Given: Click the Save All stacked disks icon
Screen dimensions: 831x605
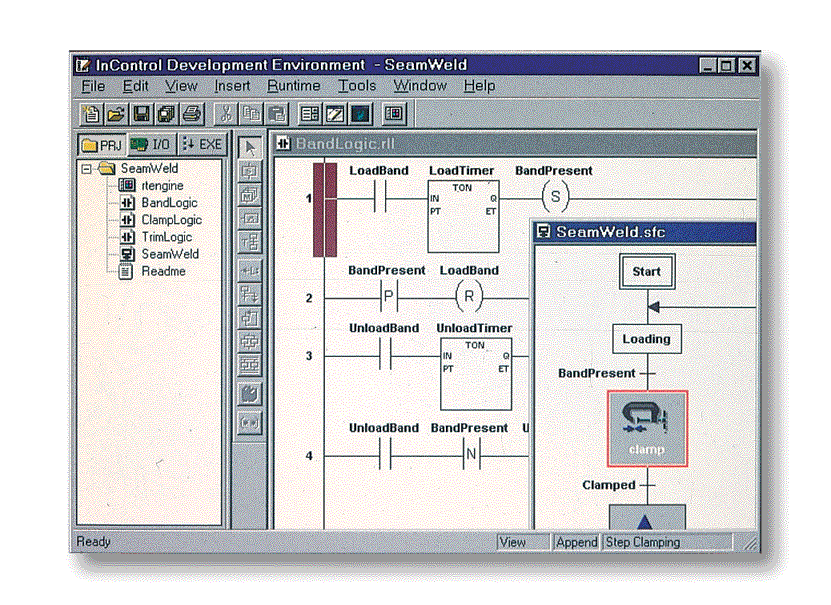Looking at the screenshot, I should 166,113.
